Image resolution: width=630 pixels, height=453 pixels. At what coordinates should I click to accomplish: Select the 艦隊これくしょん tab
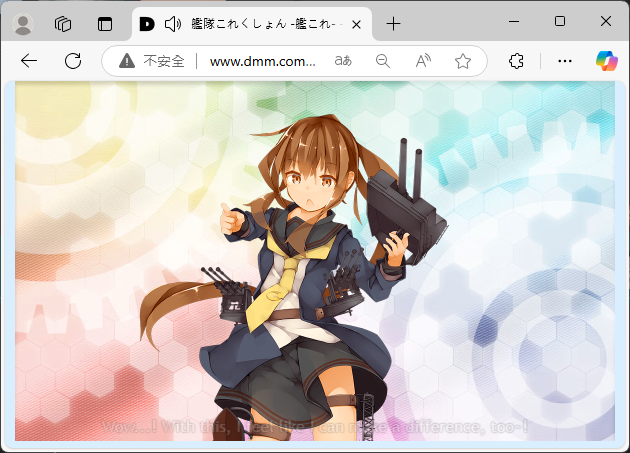click(252, 24)
